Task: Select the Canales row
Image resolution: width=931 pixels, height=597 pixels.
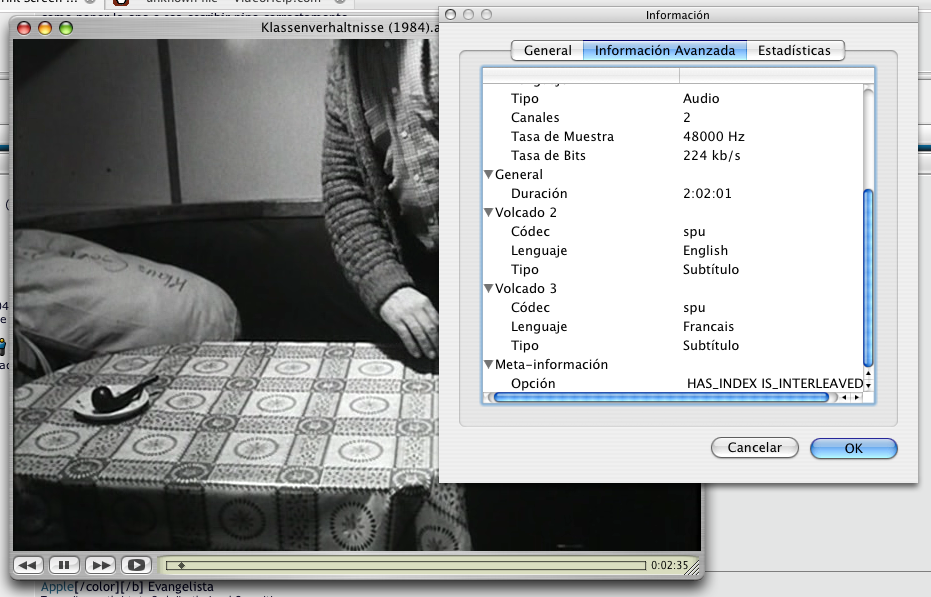Action: coord(673,118)
